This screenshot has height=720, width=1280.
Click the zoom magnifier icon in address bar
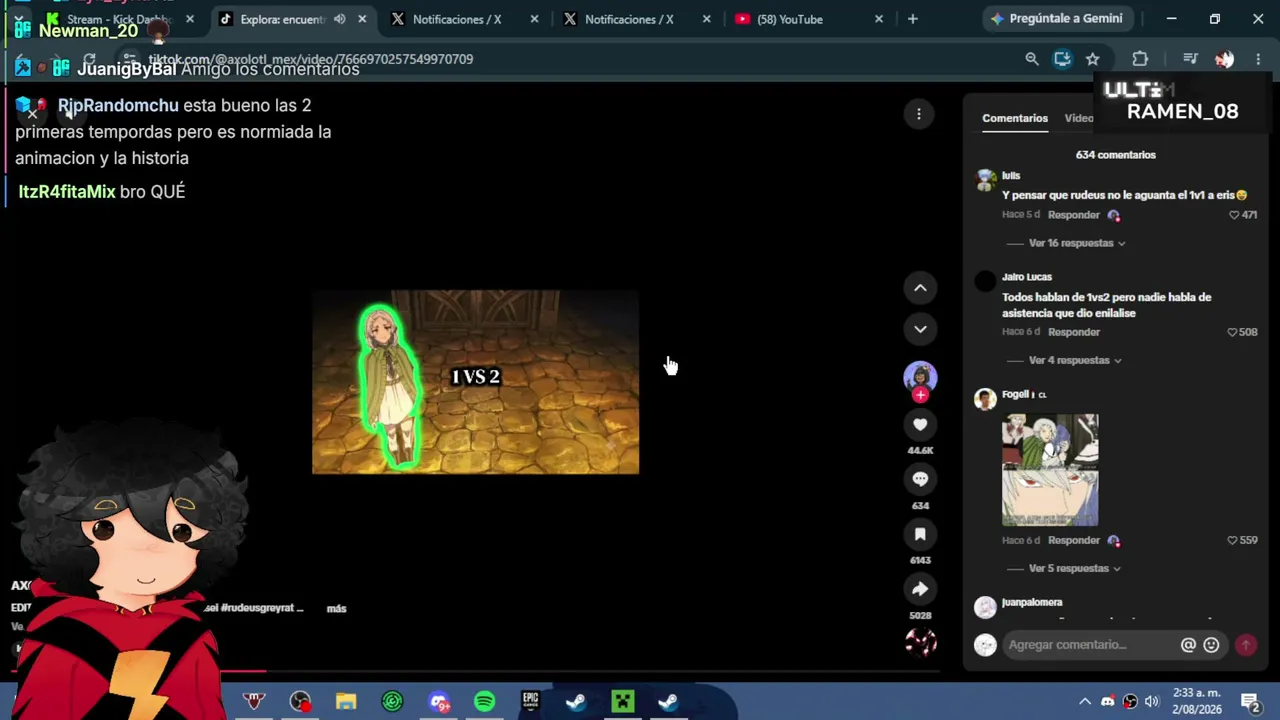pyautogui.click(x=1032, y=59)
